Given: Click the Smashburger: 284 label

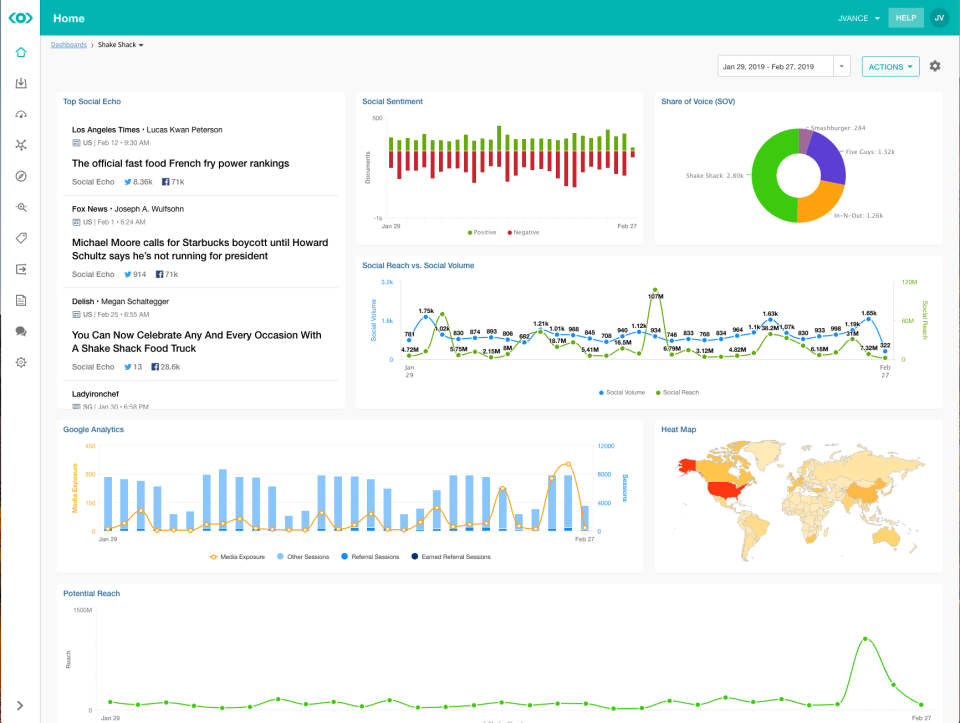Looking at the screenshot, I should point(838,128).
